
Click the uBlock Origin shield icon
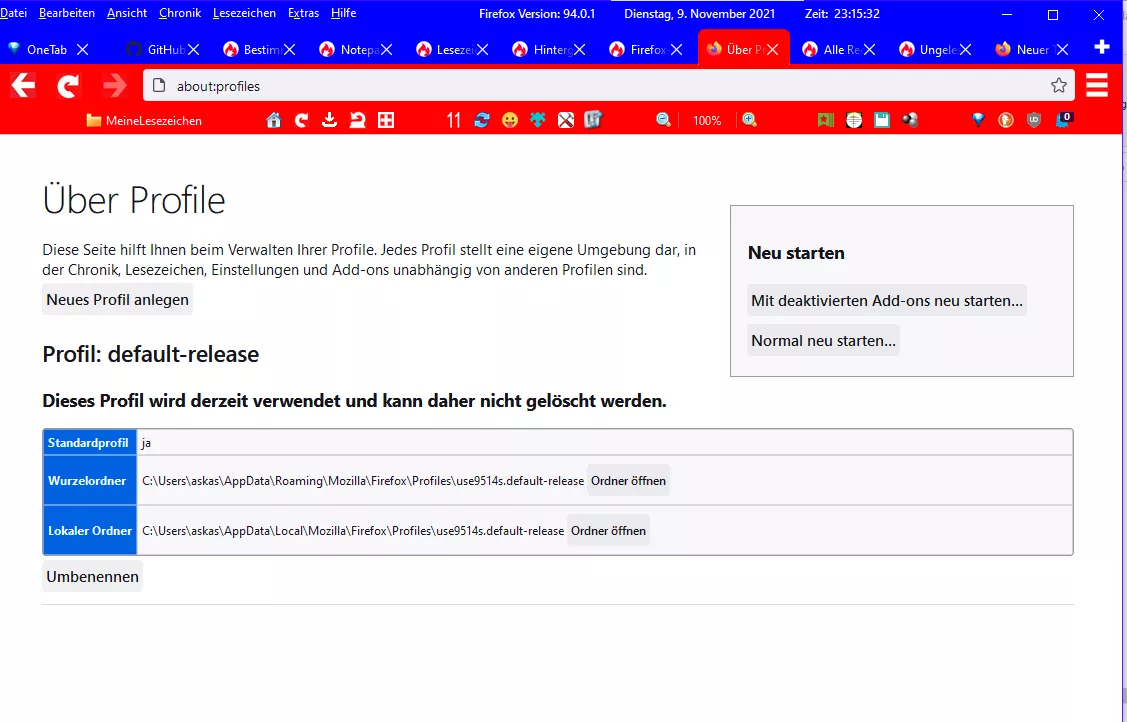[1034, 120]
